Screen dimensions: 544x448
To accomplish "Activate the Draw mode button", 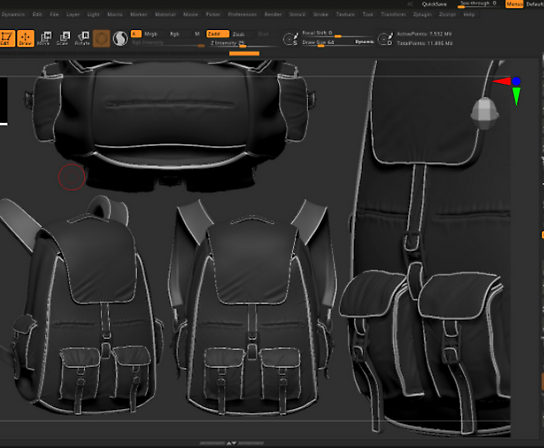I will pyautogui.click(x=25, y=39).
